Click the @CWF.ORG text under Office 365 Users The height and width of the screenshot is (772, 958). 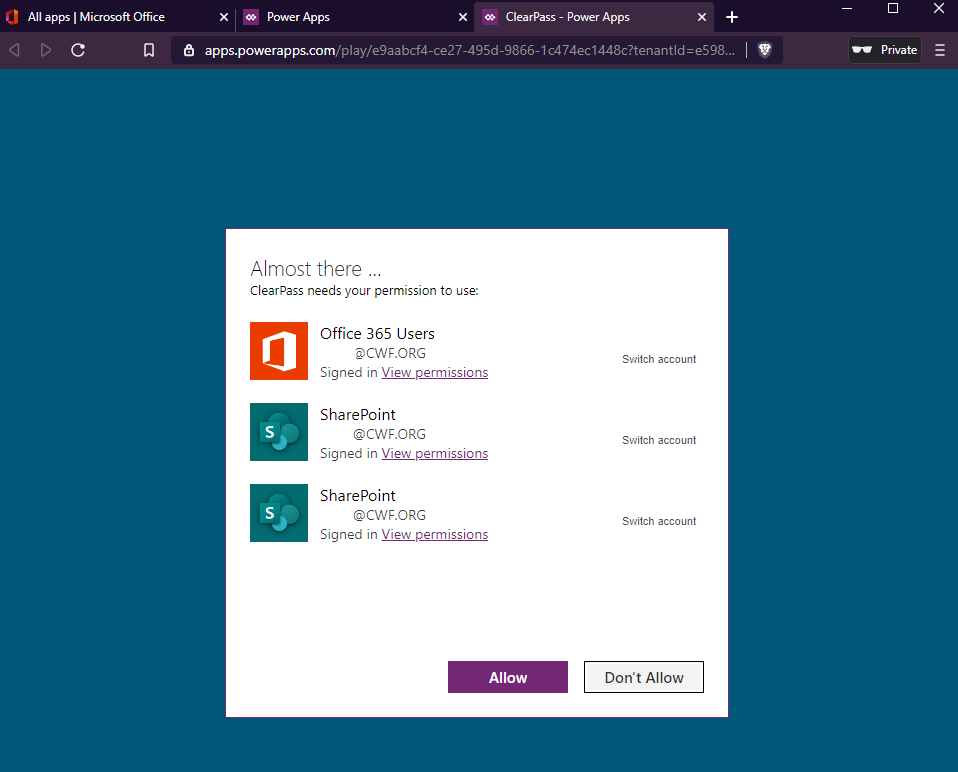pyautogui.click(x=390, y=353)
